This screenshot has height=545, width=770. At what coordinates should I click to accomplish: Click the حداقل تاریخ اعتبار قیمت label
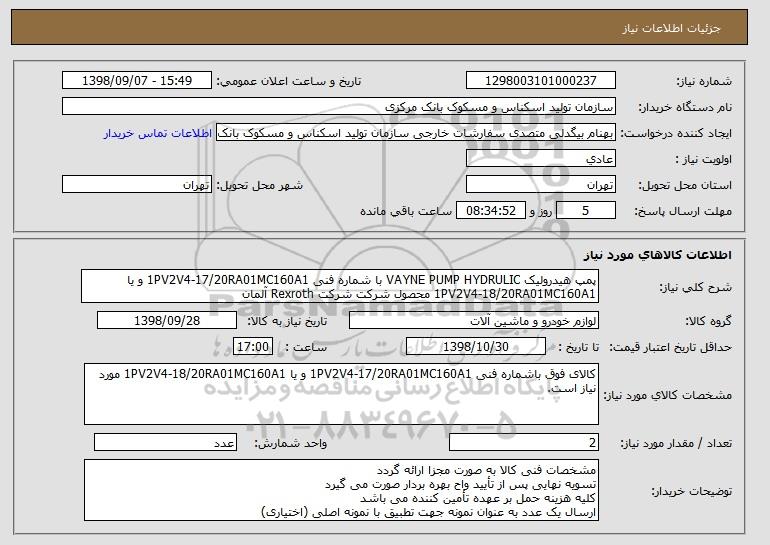(x=671, y=348)
